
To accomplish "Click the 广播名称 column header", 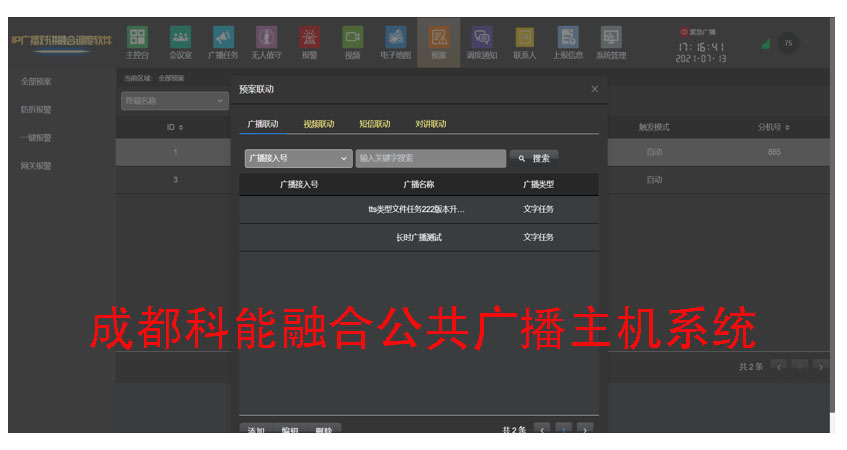I will 419,184.
